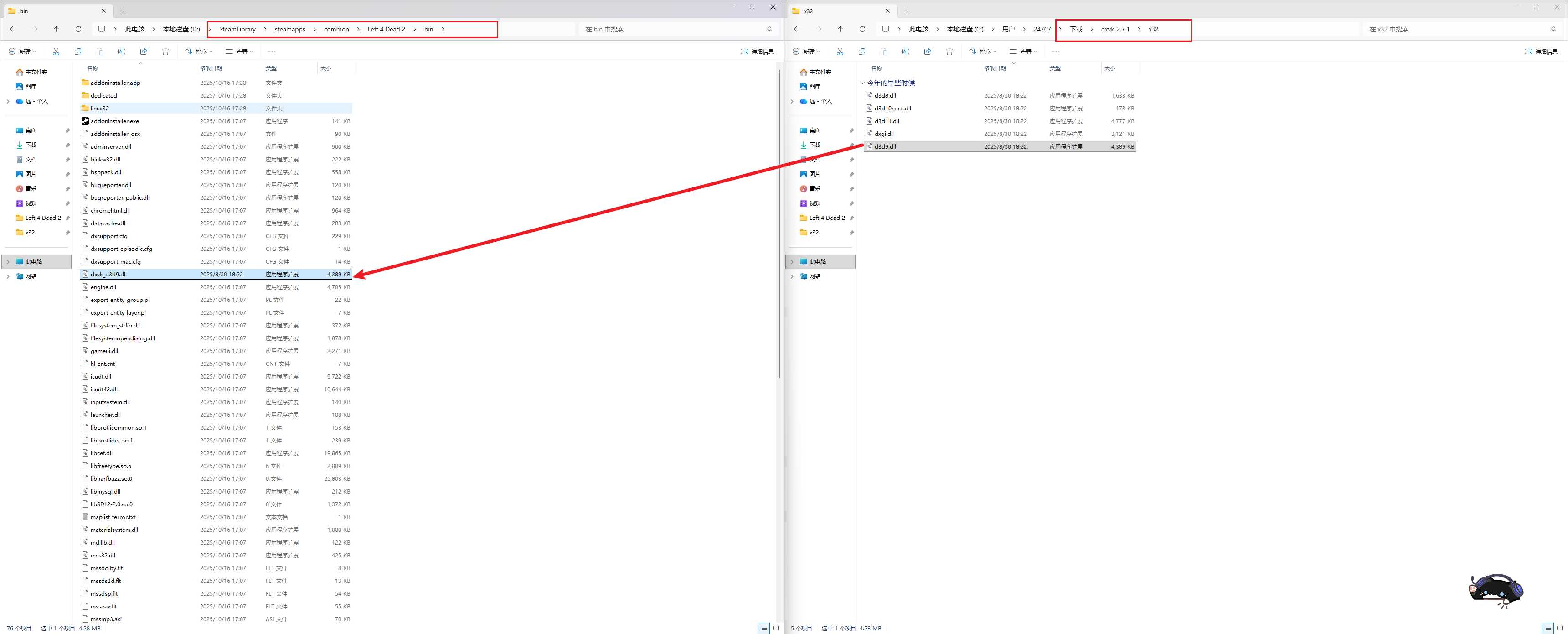Open the Sort dropdown in bin window

pos(199,52)
